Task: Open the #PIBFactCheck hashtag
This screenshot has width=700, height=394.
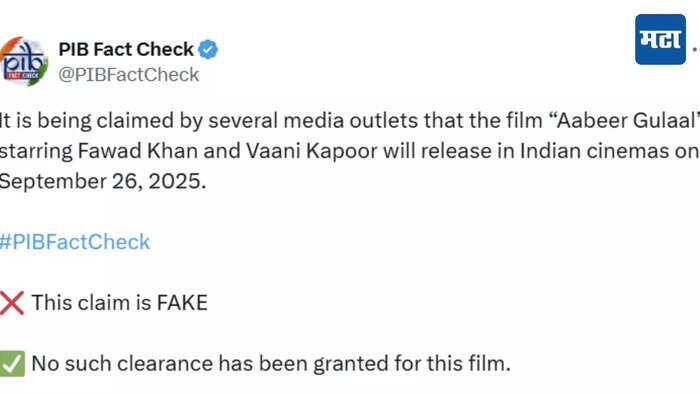Action: 75,242
